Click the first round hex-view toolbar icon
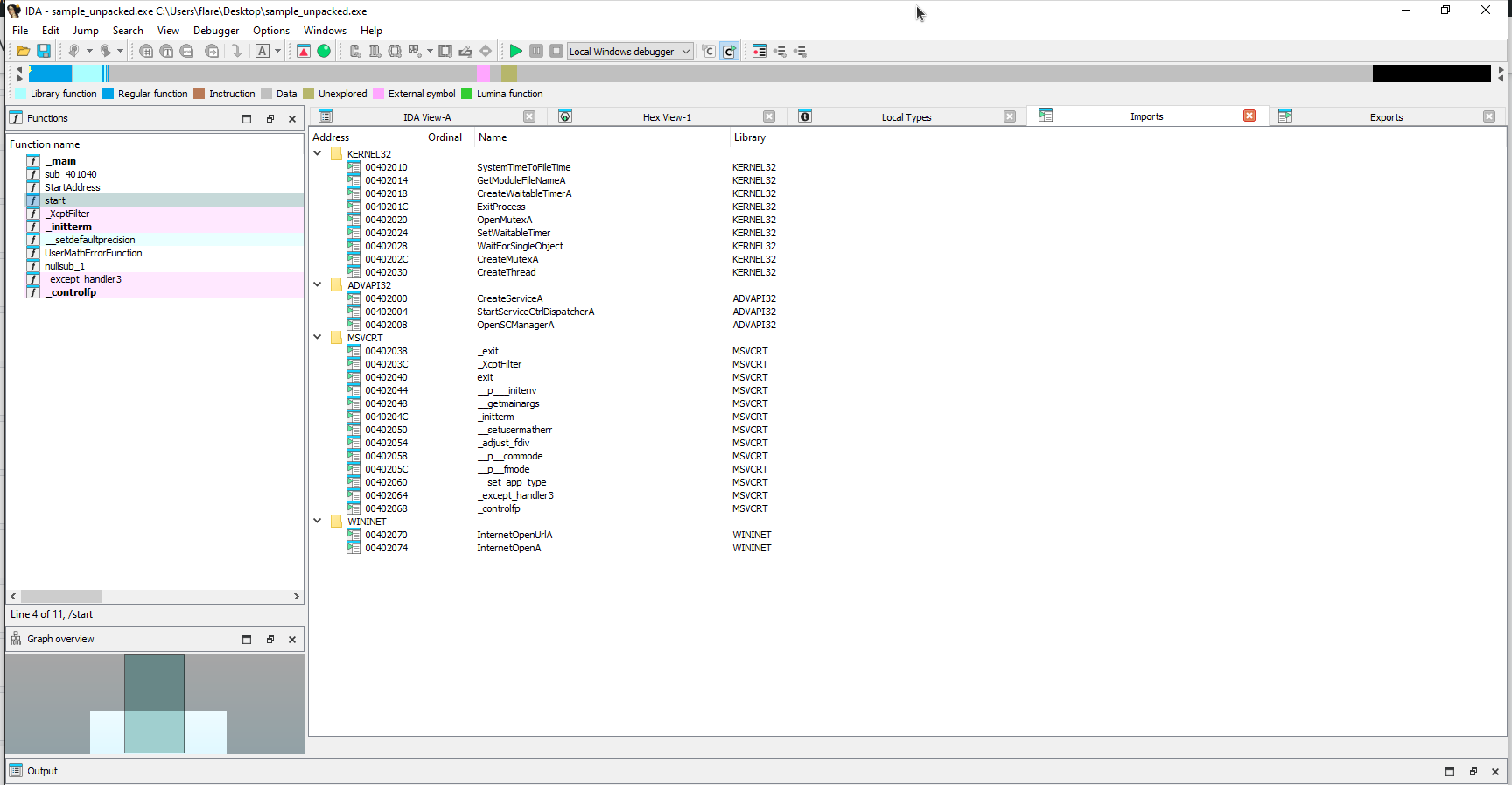1512x785 pixels. [x=146, y=52]
